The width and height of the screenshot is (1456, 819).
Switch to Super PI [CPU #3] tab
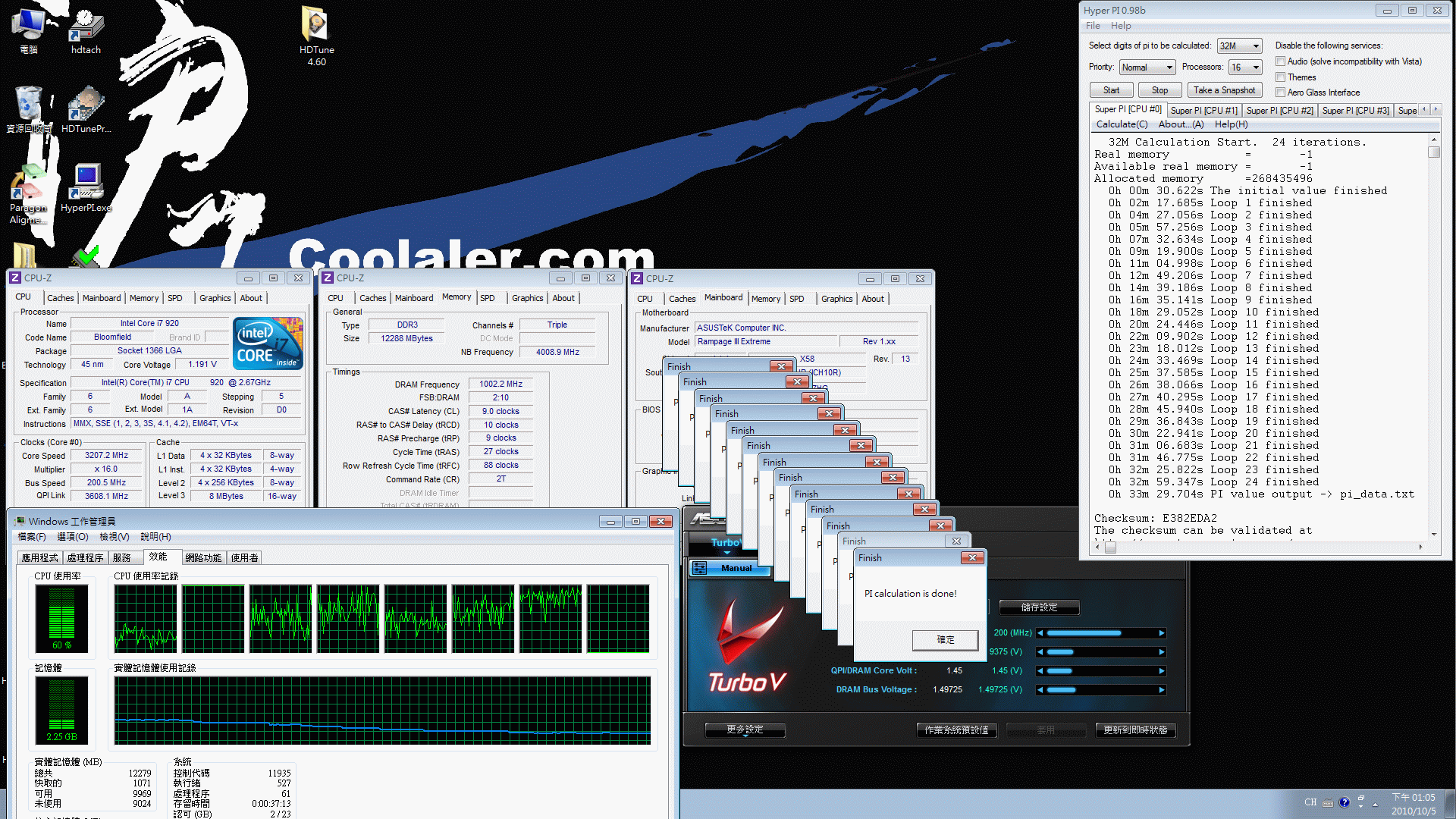tap(1355, 111)
